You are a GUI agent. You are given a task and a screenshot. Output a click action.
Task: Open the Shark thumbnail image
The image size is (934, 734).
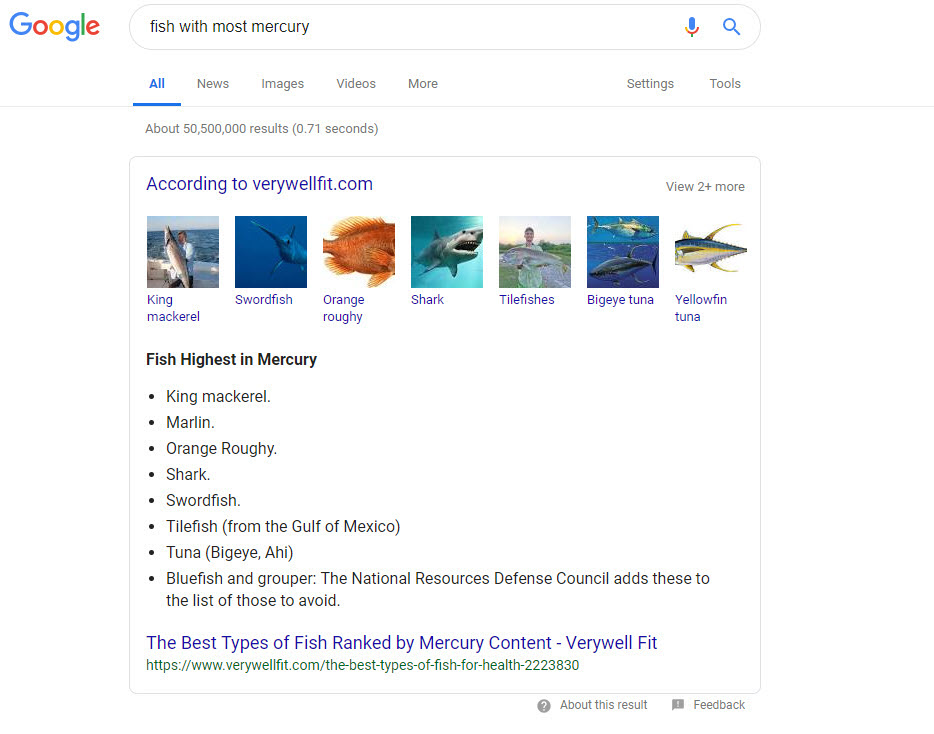(x=447, y=252)
